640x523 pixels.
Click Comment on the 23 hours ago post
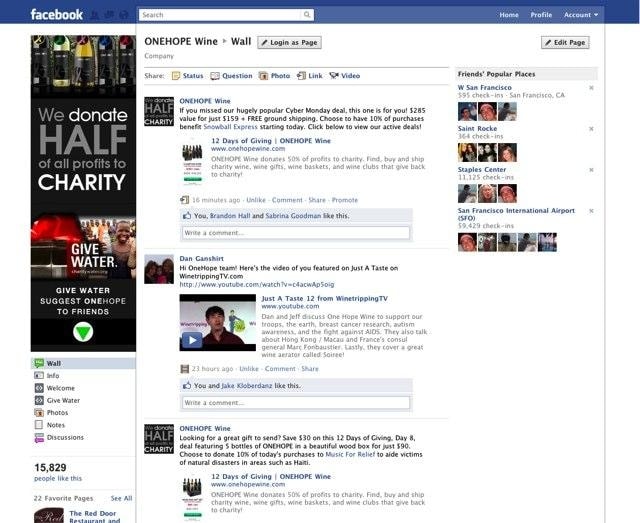(x=280, y=369)
